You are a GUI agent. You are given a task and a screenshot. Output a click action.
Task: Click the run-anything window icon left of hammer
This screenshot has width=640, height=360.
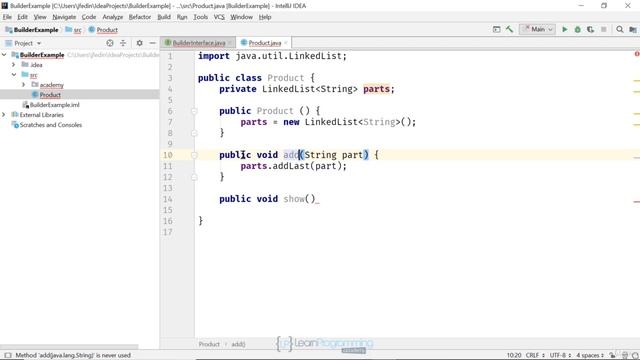(496, 29)
